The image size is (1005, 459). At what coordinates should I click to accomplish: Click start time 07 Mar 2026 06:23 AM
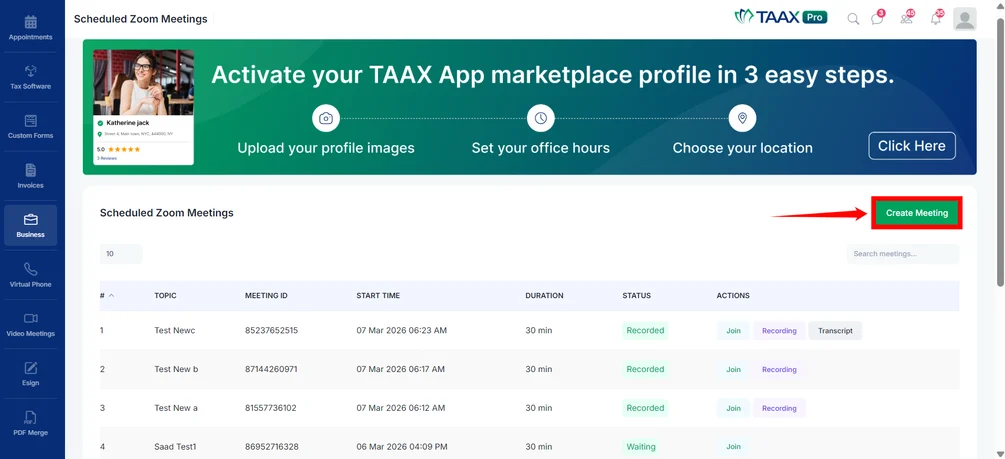[x=401, y=331]
